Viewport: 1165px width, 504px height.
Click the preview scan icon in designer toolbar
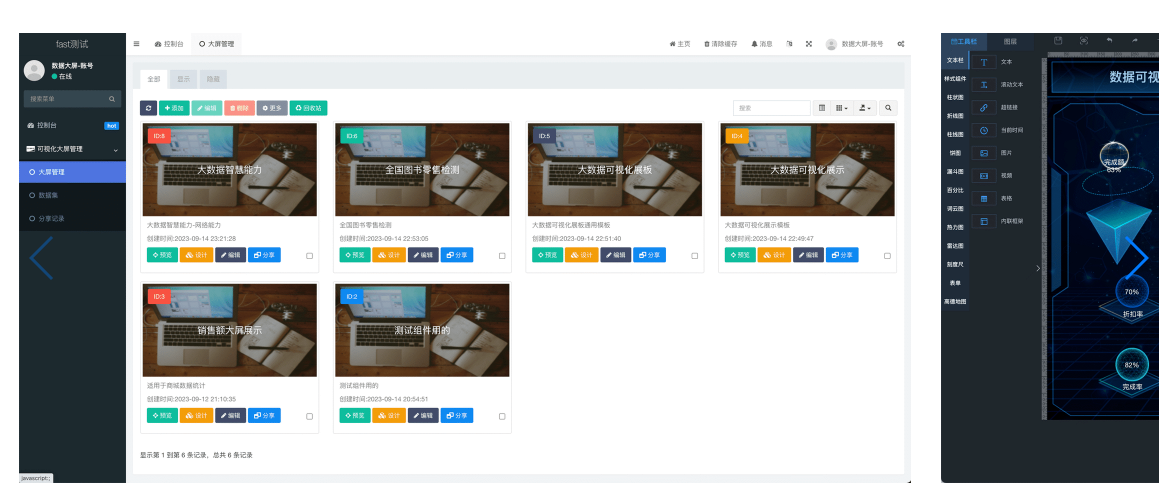(1084, 41)
